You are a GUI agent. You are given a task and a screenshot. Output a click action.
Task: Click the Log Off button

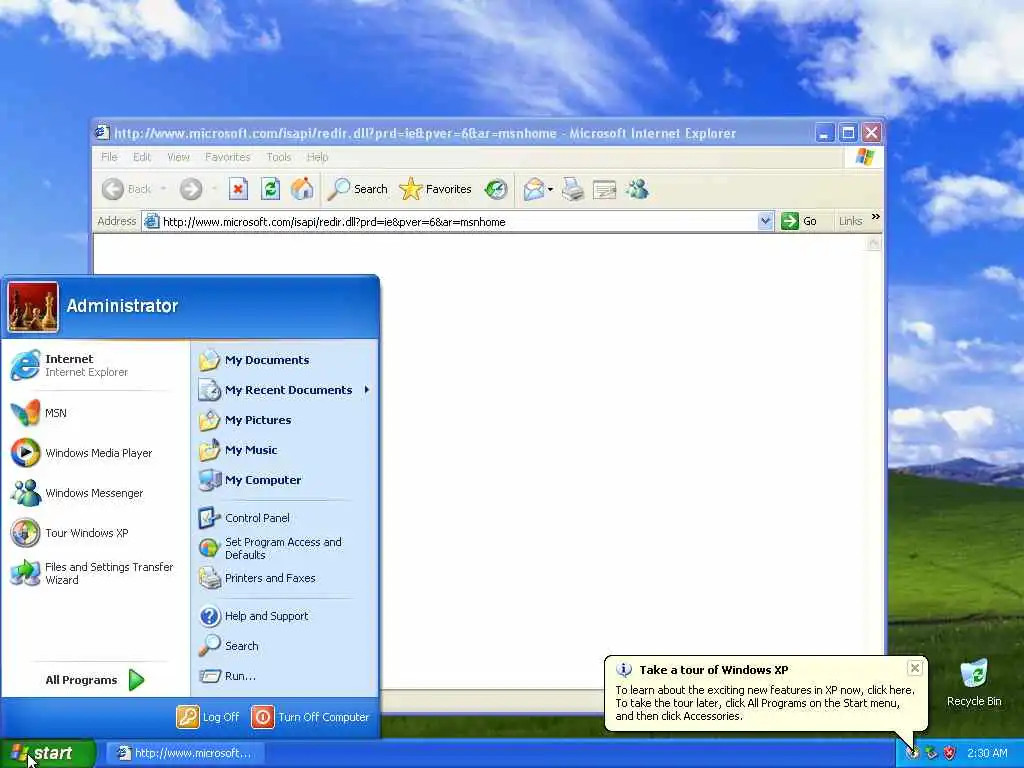tap(208, 717)
